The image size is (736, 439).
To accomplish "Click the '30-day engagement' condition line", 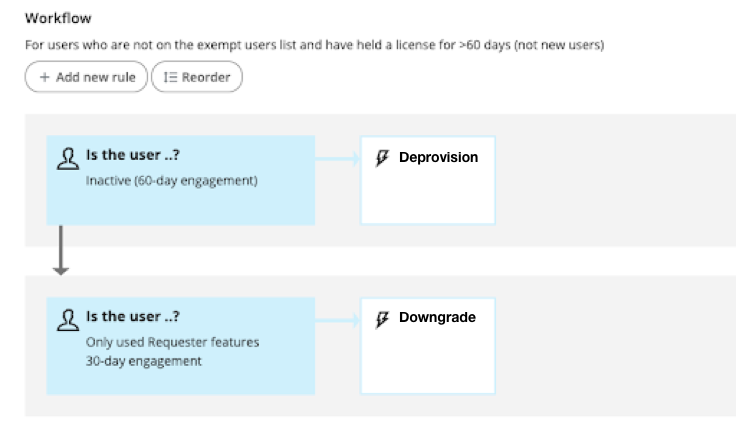I will [x=143, y=360].
